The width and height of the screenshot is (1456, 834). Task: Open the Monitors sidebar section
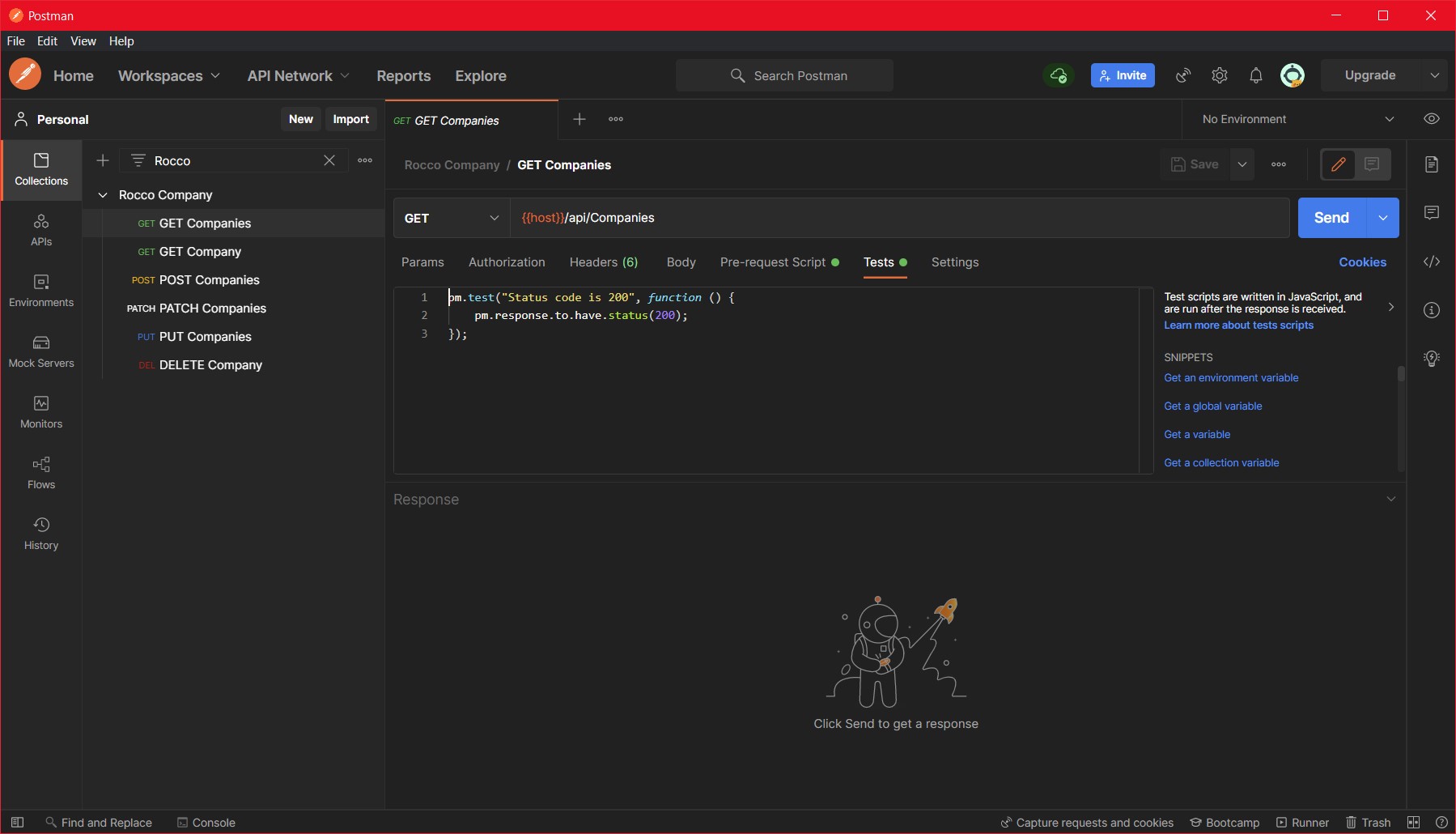coord(41,413)
